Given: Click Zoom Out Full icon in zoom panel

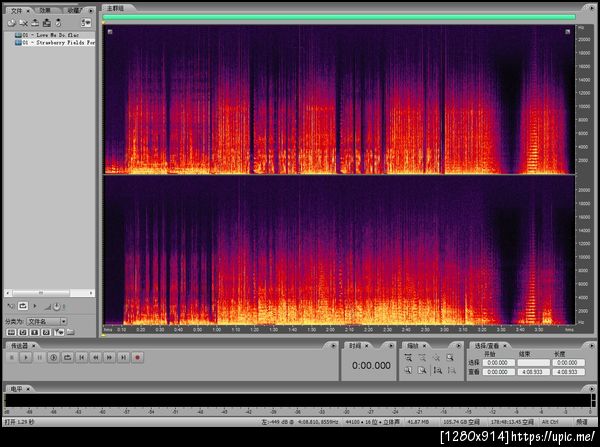Looking at the screenshot, I should pyautogui.click(x=436, y=358).
